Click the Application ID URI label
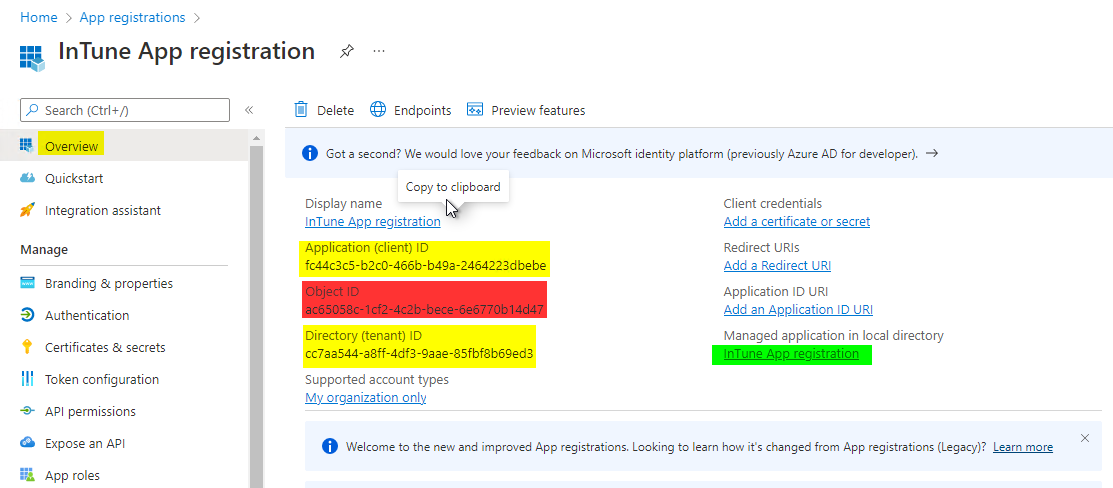Viewport: 1113px width, 488px height. [x=776, y=291]
